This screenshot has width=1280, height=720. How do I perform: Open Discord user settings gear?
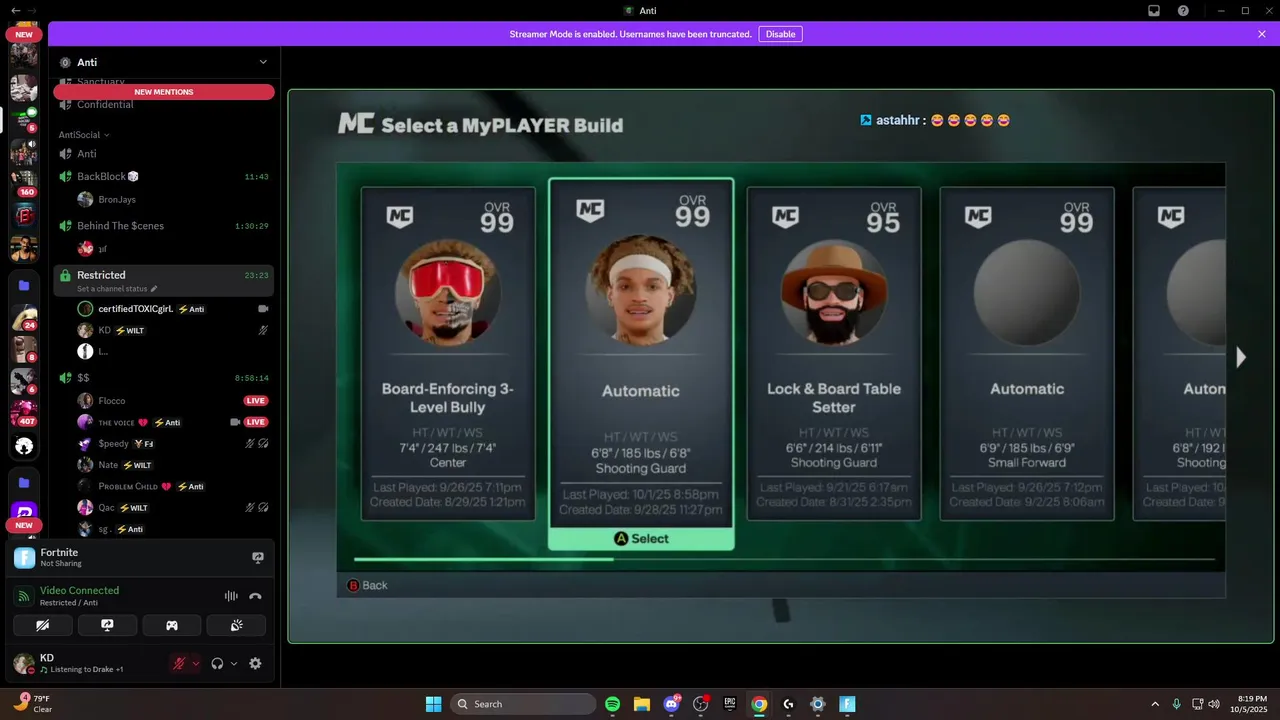(x=255, y=663)
